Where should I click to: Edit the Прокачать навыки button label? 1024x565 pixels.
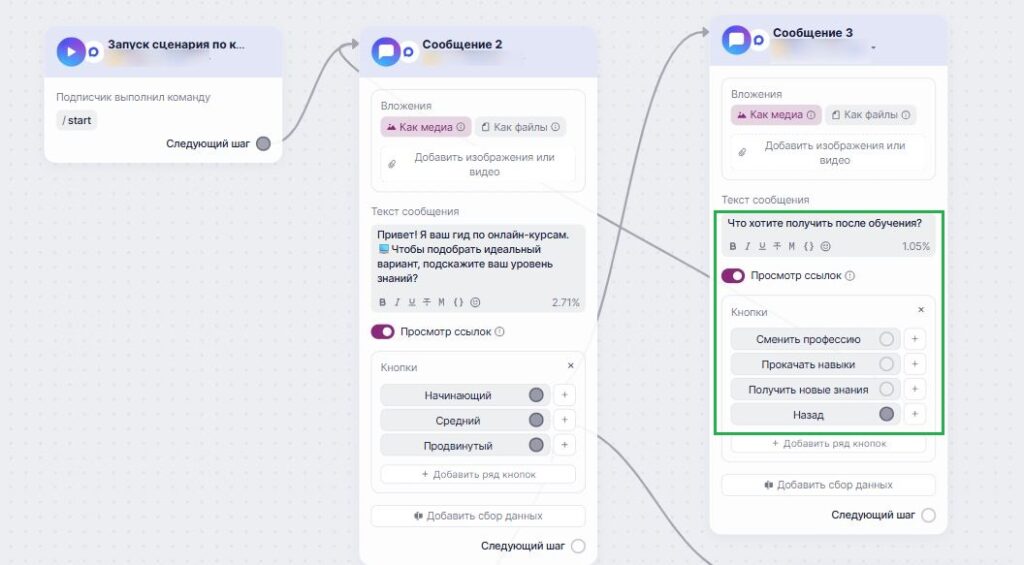click(x=808, y=364)
